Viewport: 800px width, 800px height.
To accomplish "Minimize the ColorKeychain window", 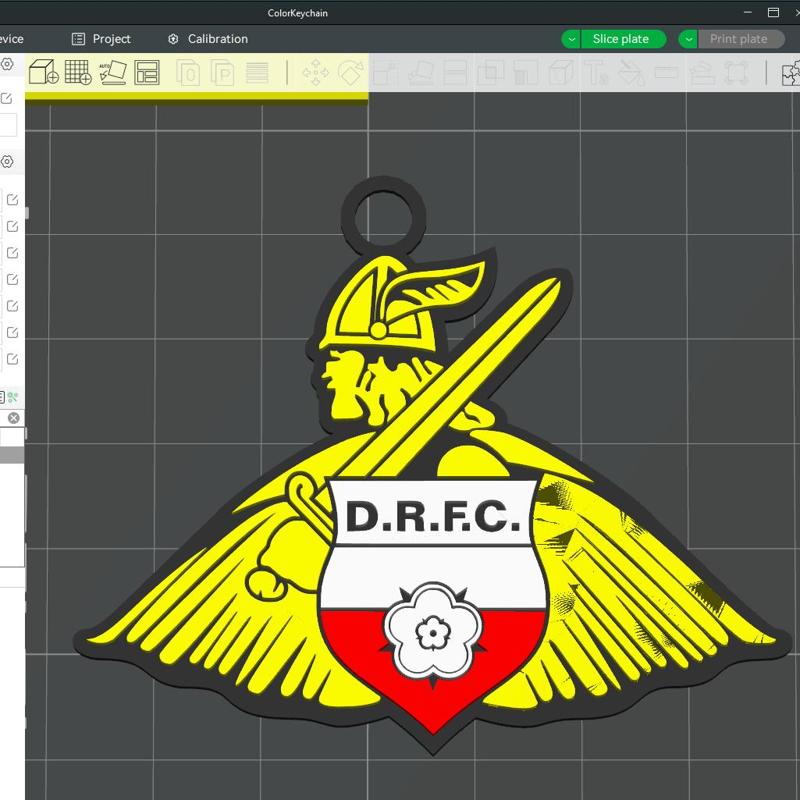I will tap(748, 12).
